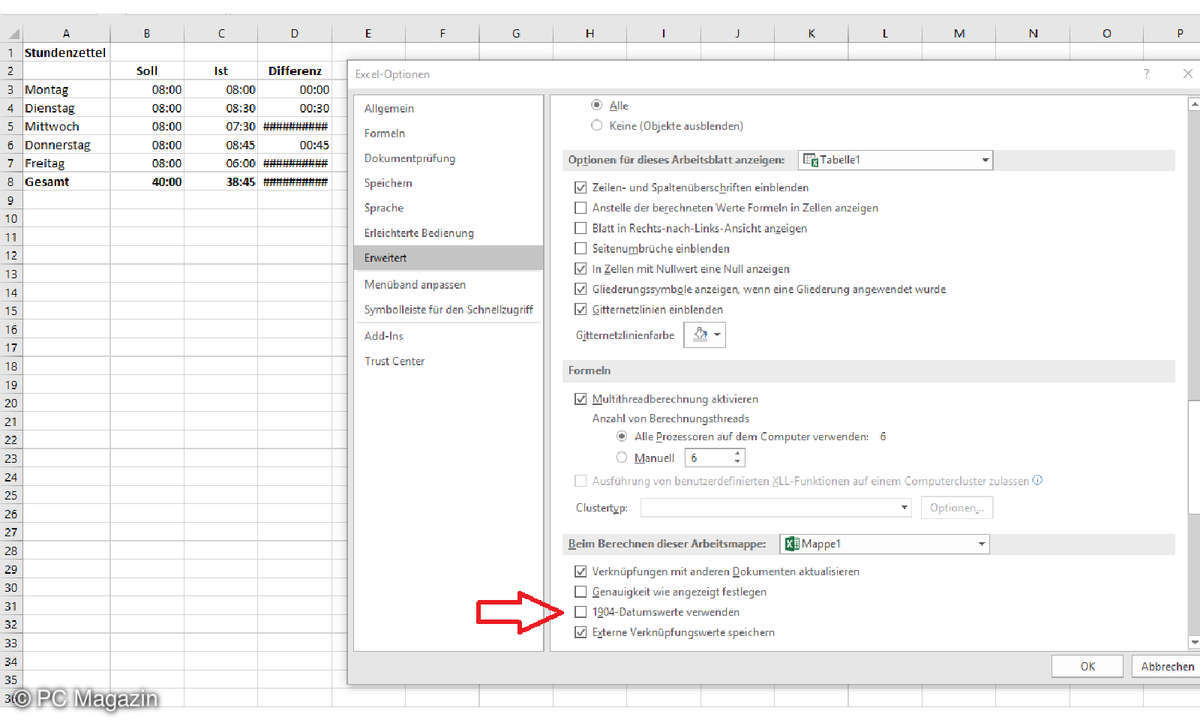Select the 40:00 total cell
This screenshot has height=720, width=1200.
147,182
